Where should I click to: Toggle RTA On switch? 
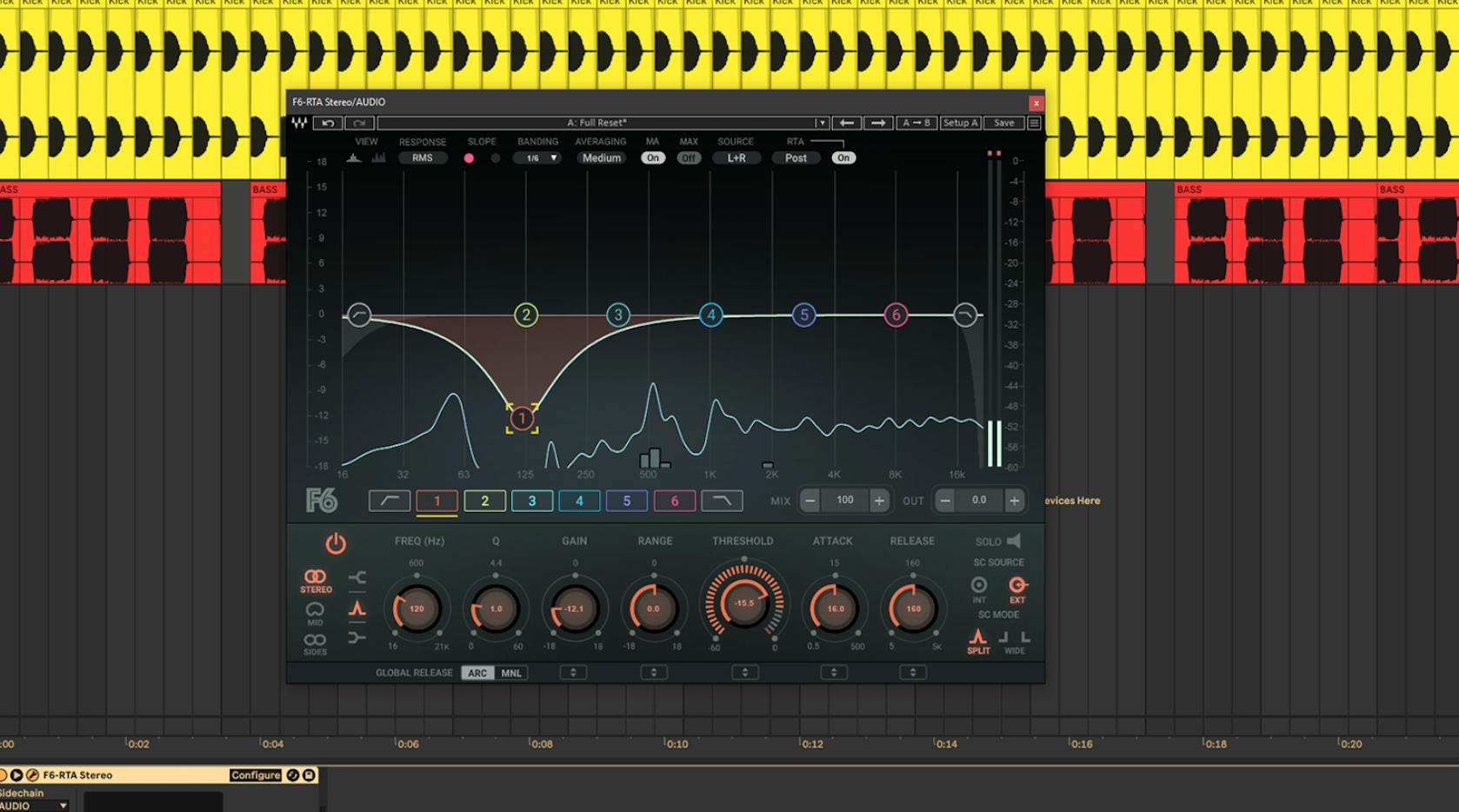click(x=843, y=158)
